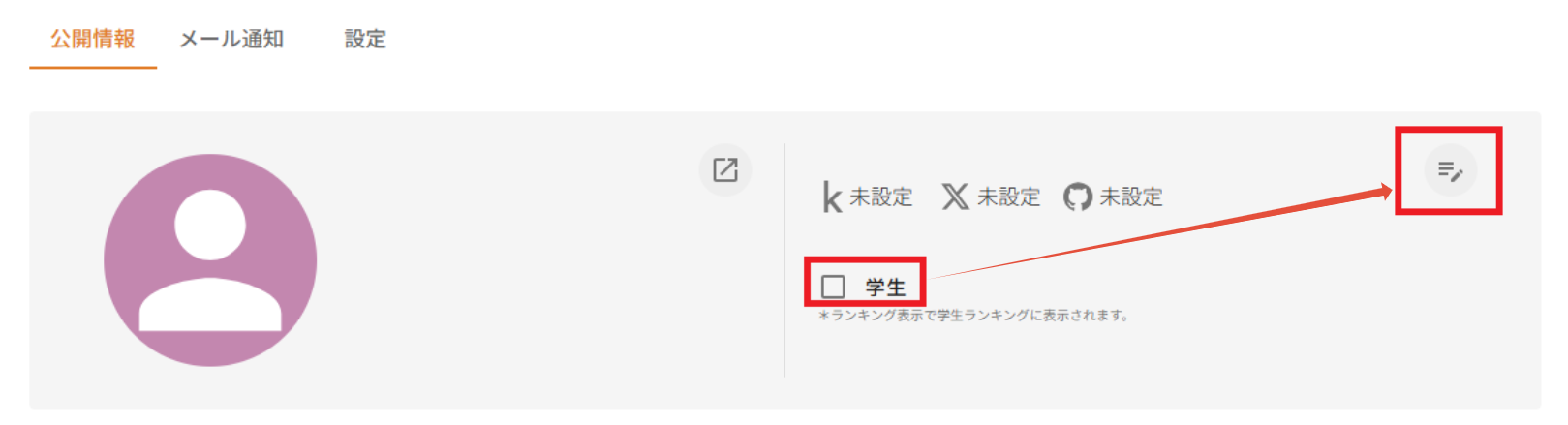Click the orange underline below 公開情報
1568x425 pixels.
(x=93, y=67)
